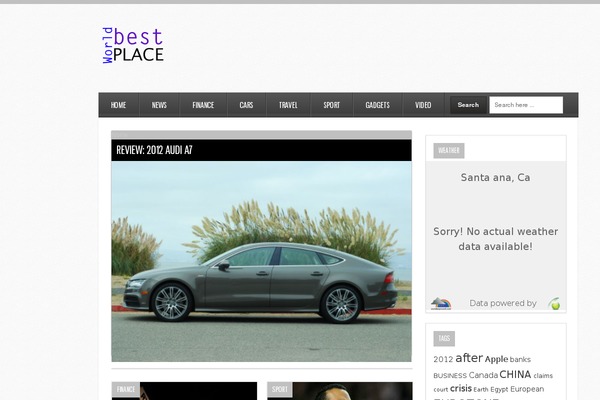
Task: Click the 'Data powered by' text
Action: [503, 303]
